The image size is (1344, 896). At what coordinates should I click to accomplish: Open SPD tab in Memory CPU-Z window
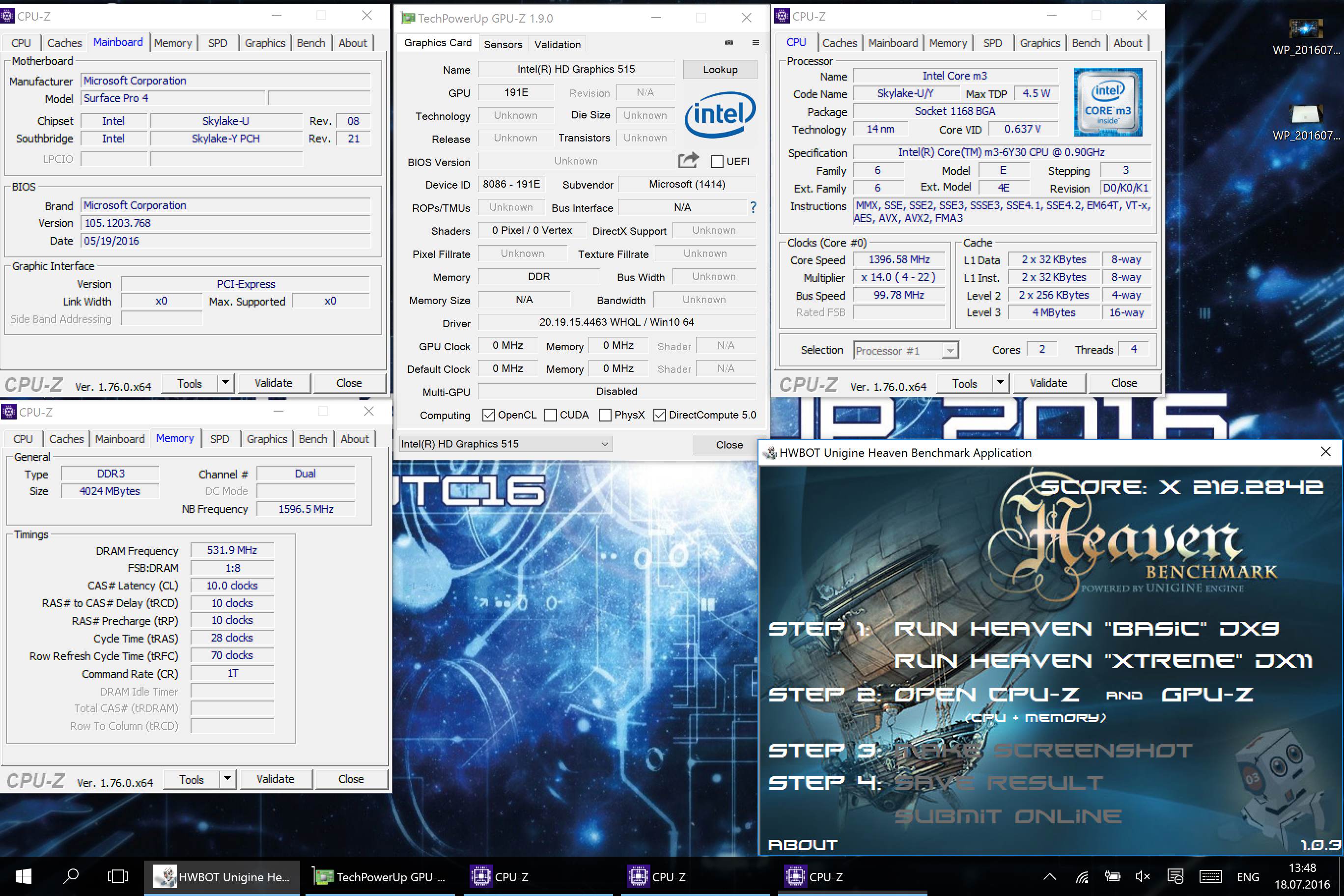220,439
